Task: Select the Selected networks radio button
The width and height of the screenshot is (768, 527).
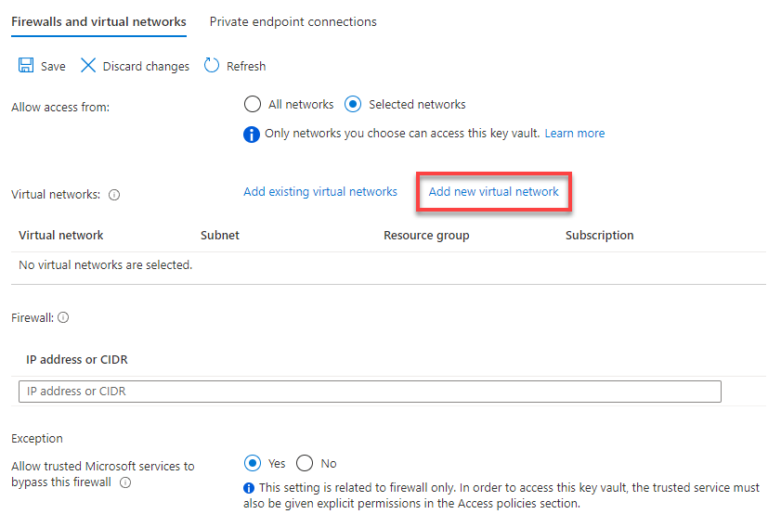Action: click(x=353, y=104)
